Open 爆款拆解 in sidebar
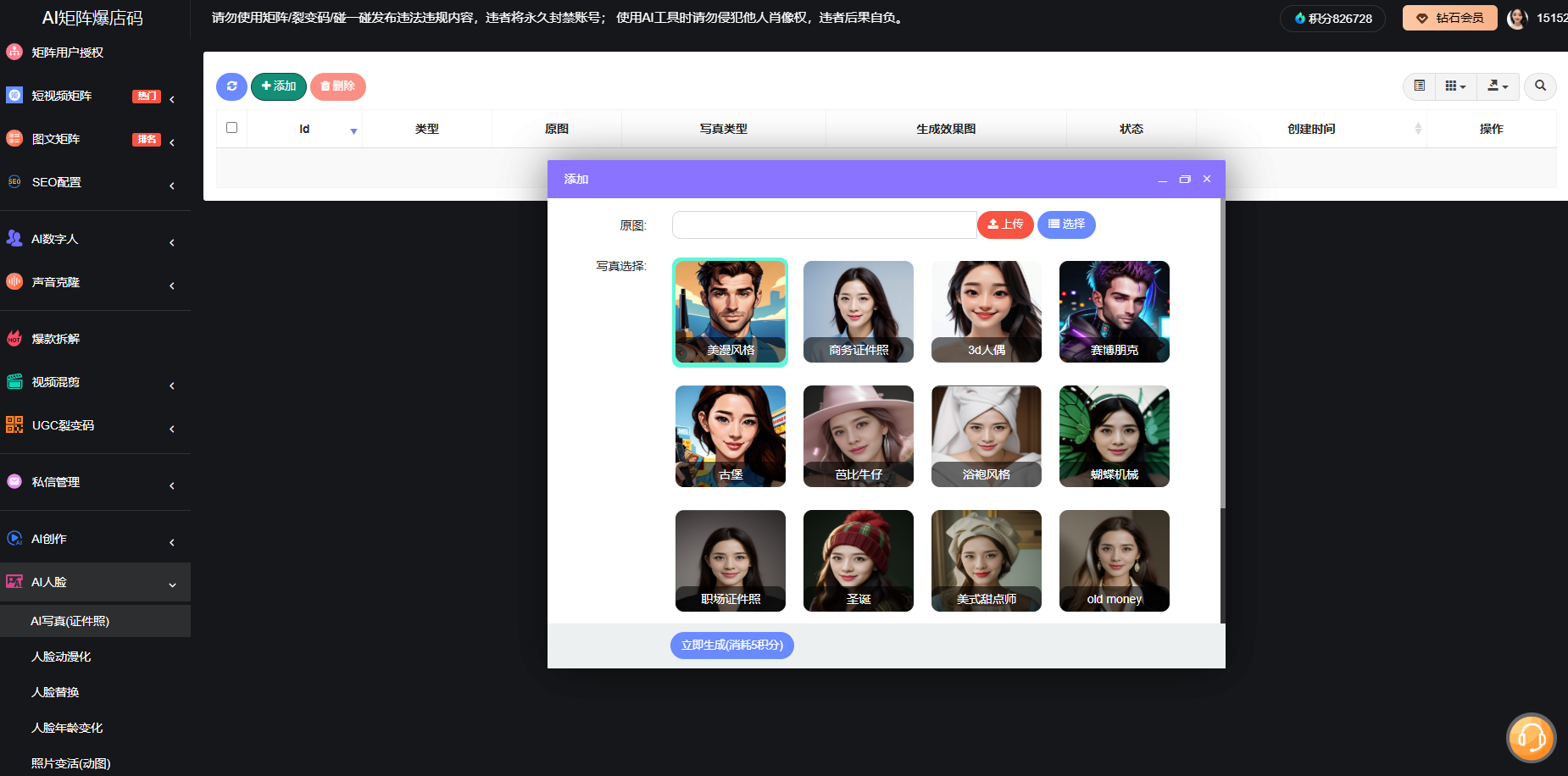Viewport: 1568px width, 776px height. click(95, 339)
